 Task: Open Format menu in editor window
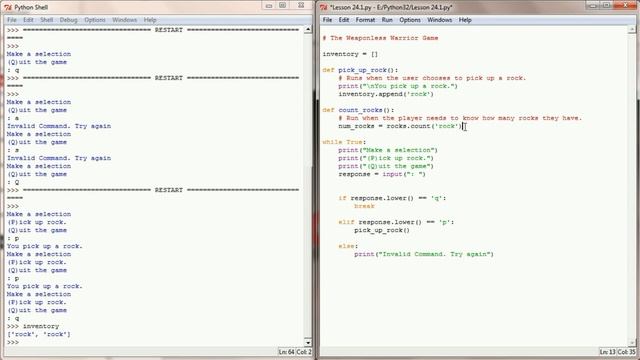[x=365, y=20]
